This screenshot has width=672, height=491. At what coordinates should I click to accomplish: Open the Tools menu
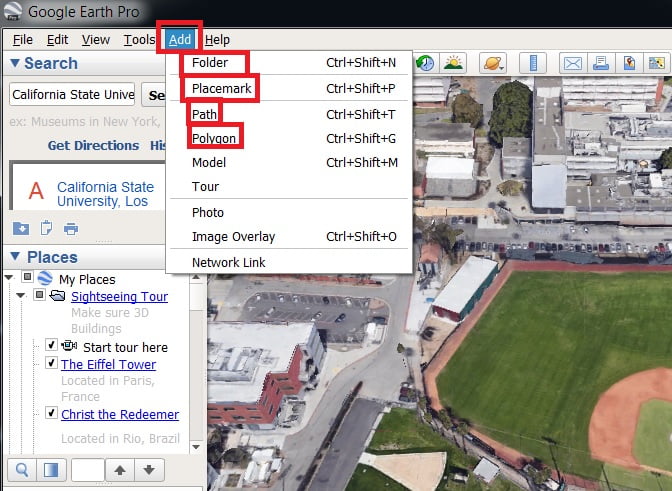[139, 40]
